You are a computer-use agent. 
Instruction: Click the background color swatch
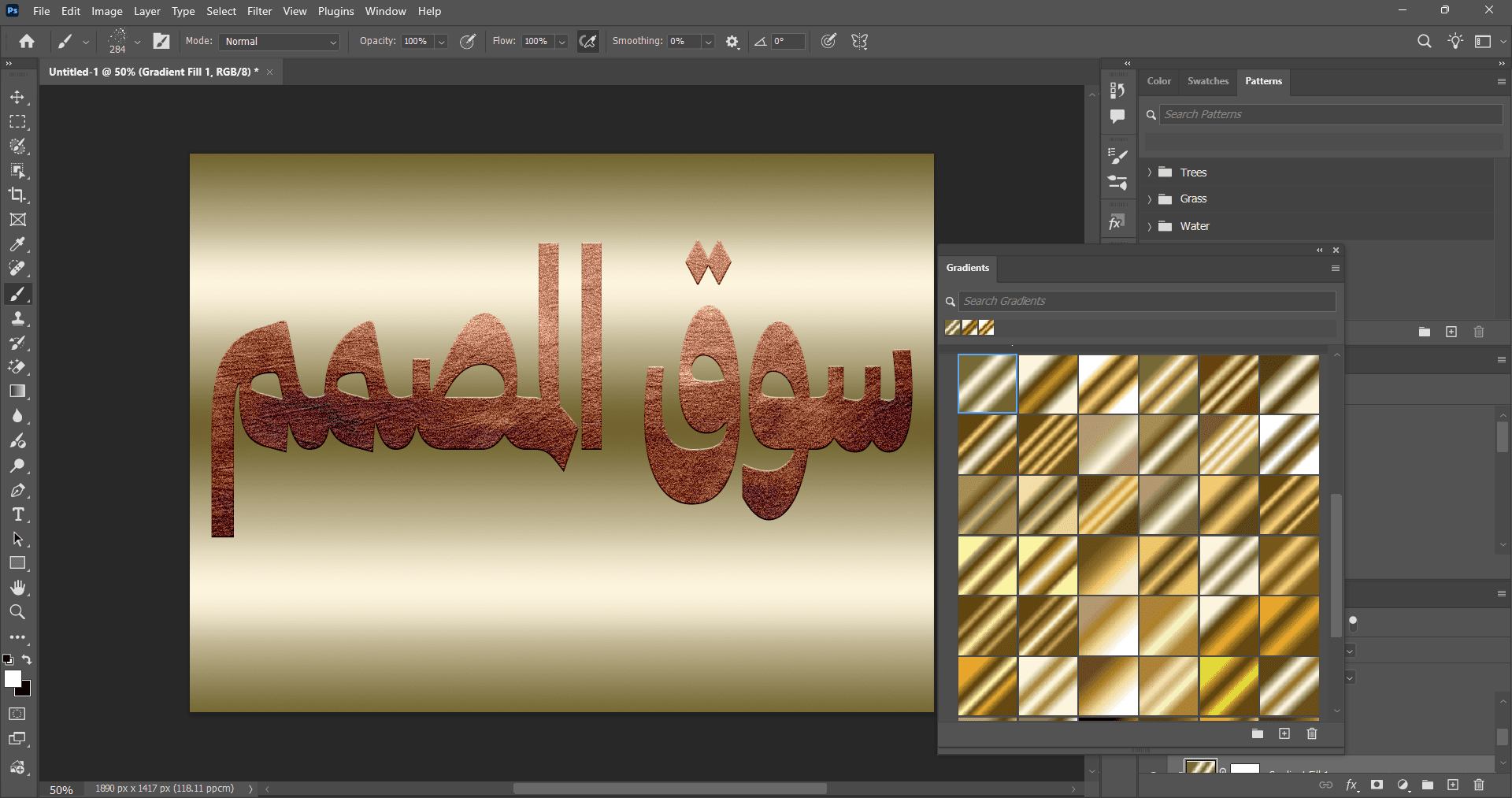pyautogui.click(x=24, y=690)
